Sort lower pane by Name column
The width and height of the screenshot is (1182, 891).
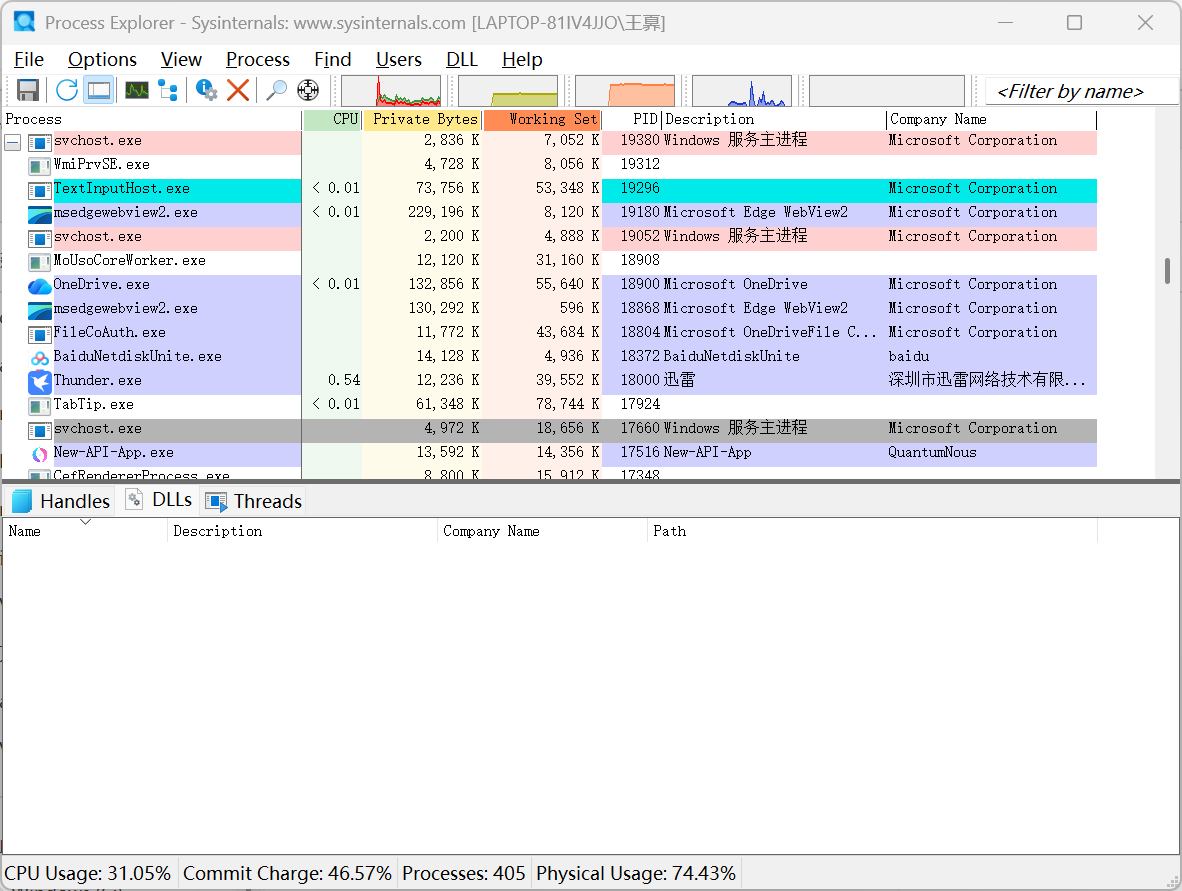pyautogui.click(x=84, y=531)
